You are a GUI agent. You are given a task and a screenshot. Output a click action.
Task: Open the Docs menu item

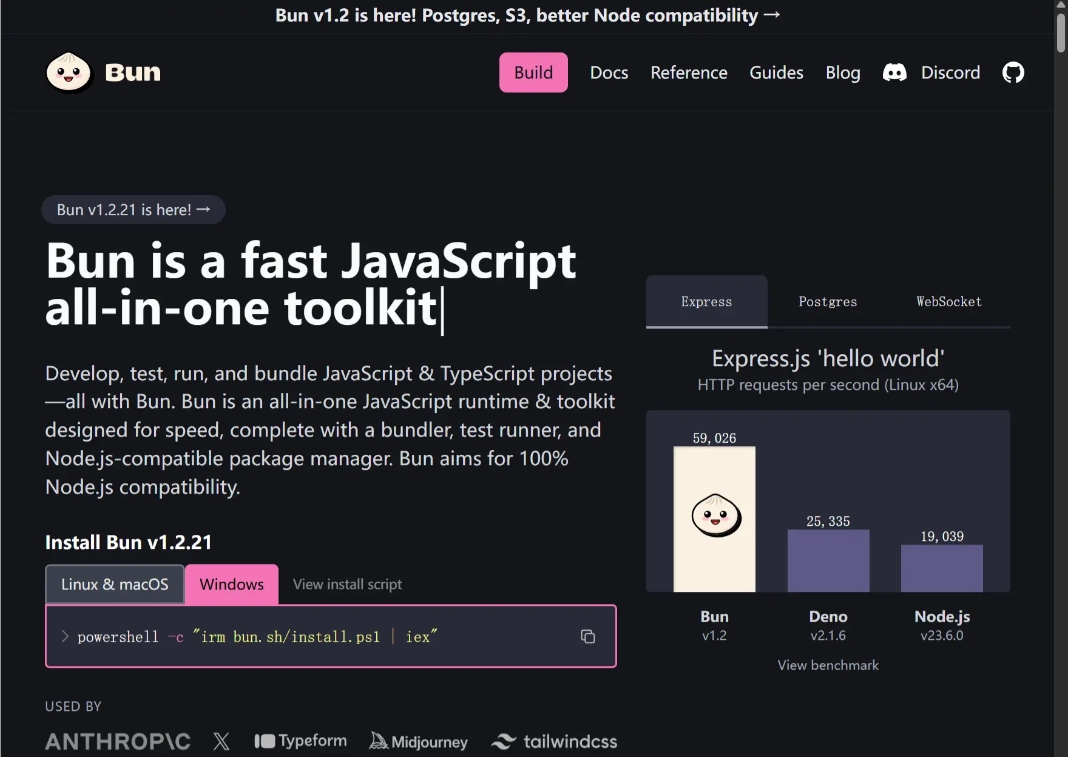click(609, 72)
